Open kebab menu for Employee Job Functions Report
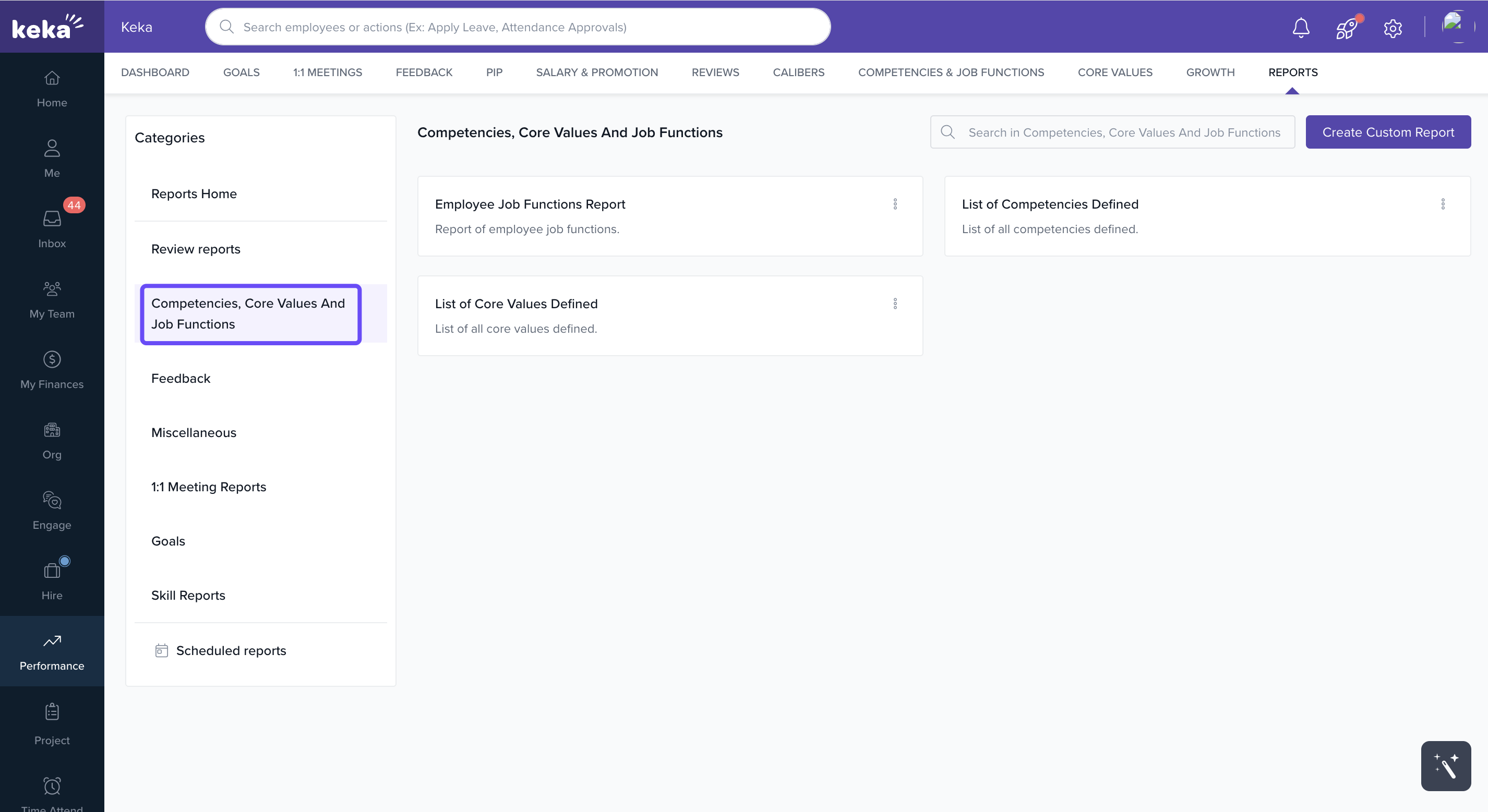The height and width of the screenshot is (812, 1488). point(895,204)
